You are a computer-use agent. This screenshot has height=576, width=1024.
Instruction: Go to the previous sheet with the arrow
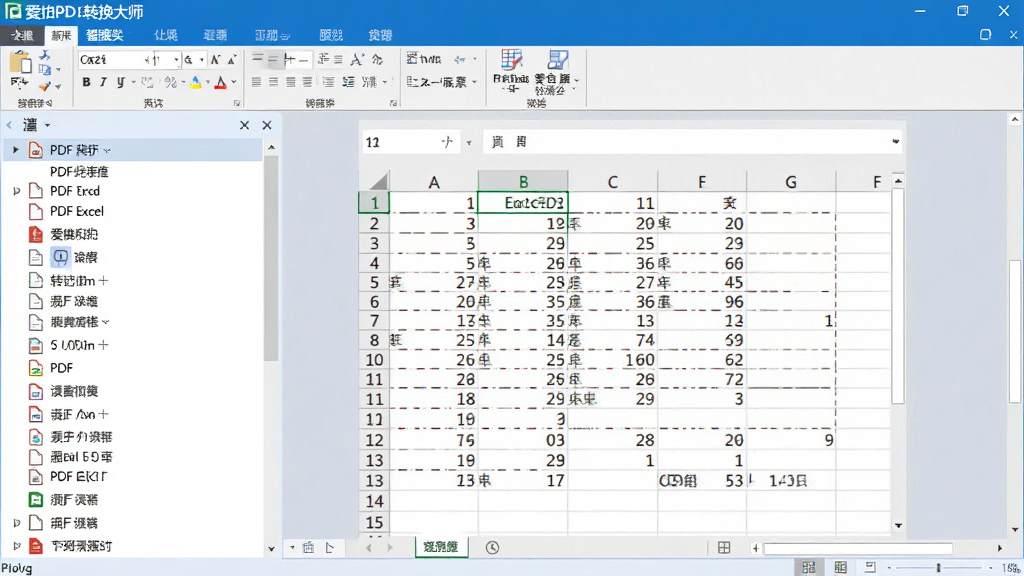point(369,548)
